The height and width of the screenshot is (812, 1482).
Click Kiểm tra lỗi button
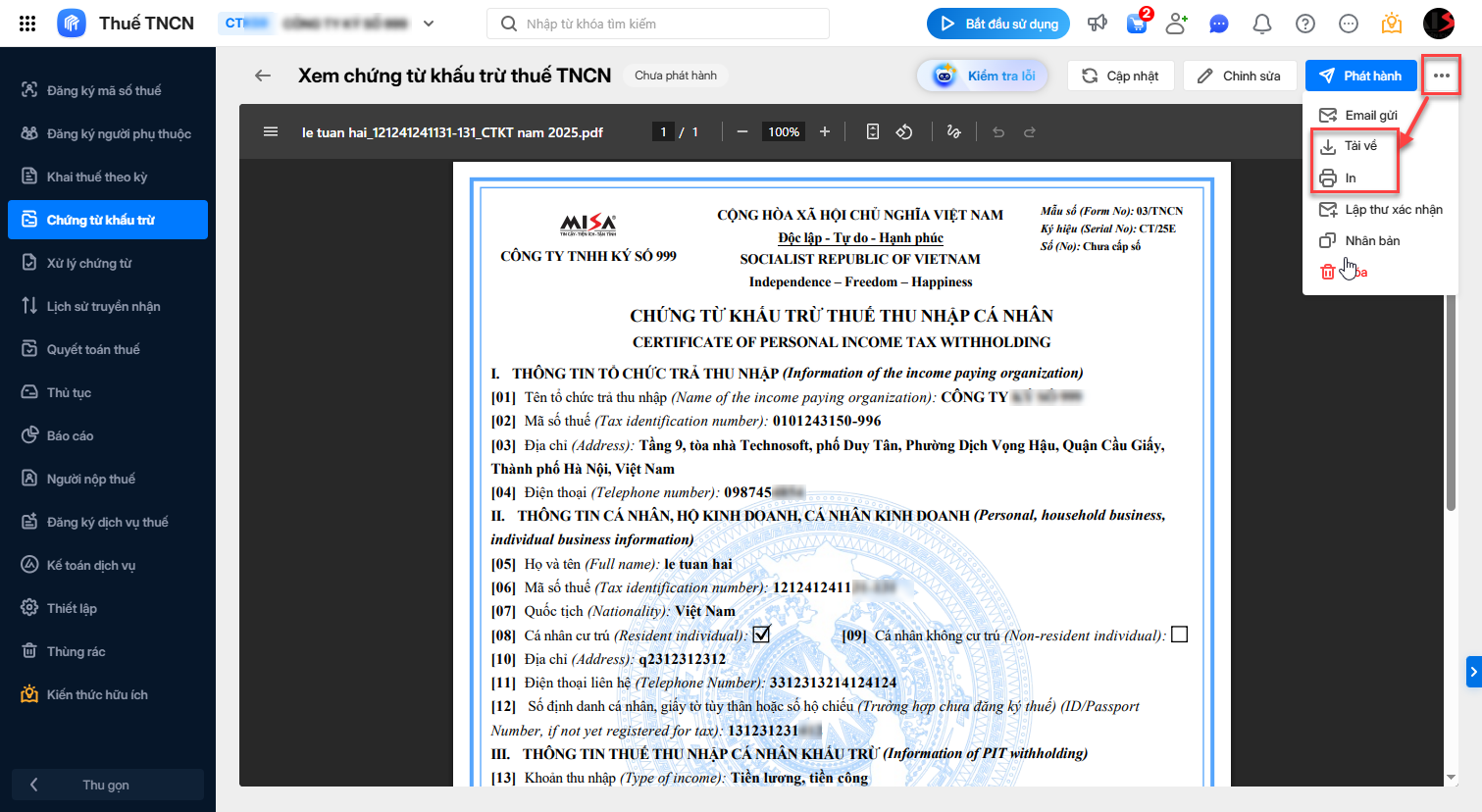click(x=983, y=76)
